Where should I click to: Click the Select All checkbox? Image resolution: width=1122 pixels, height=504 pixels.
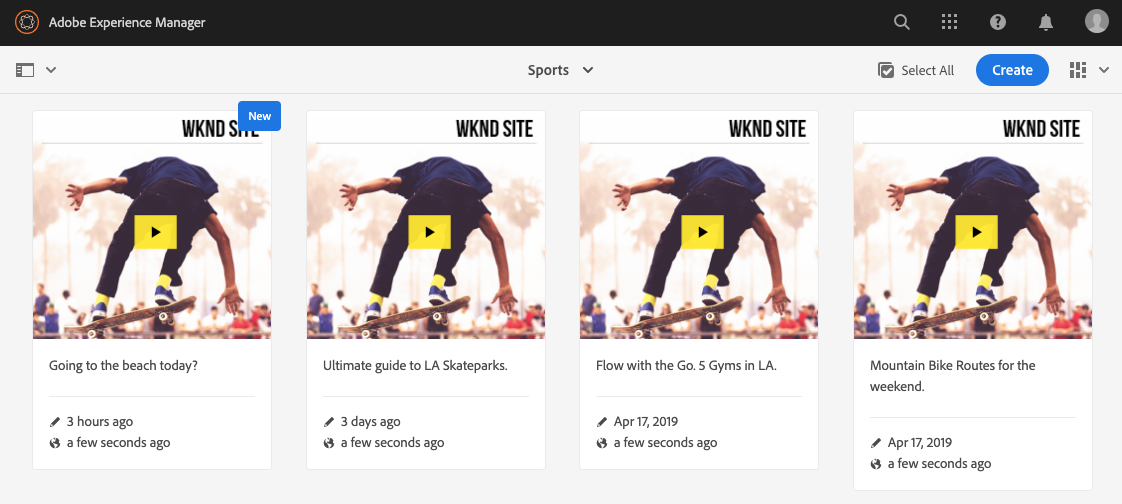coord(916,70)
